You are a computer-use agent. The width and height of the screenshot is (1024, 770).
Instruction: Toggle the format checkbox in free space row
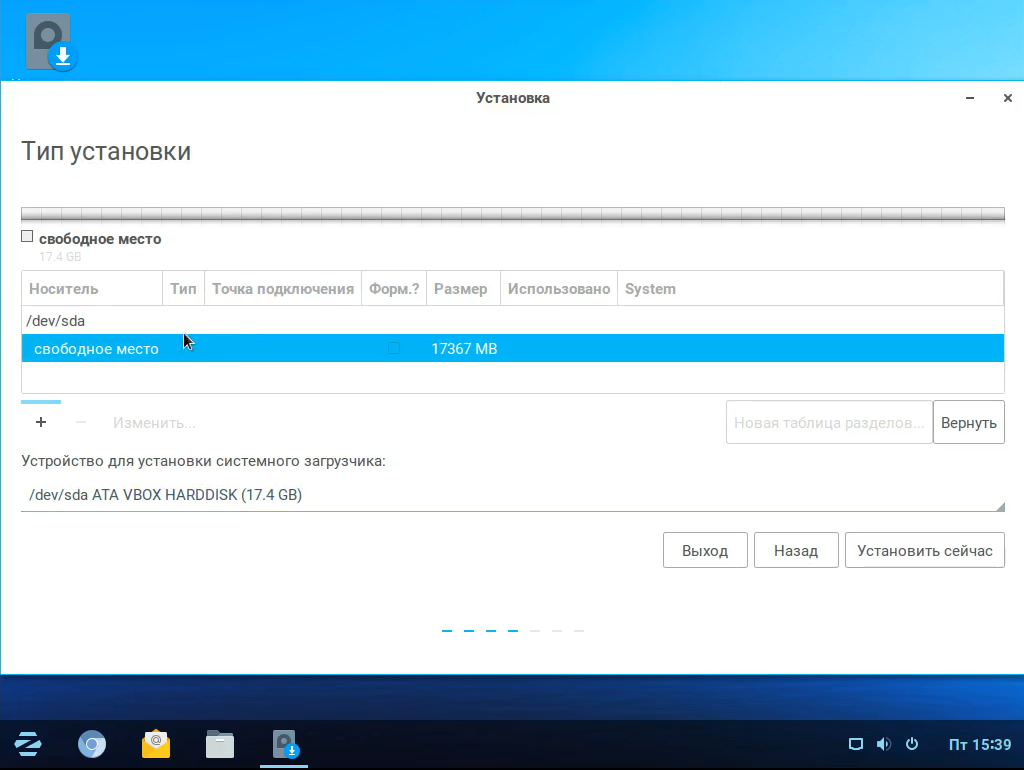tap(394, 348)
